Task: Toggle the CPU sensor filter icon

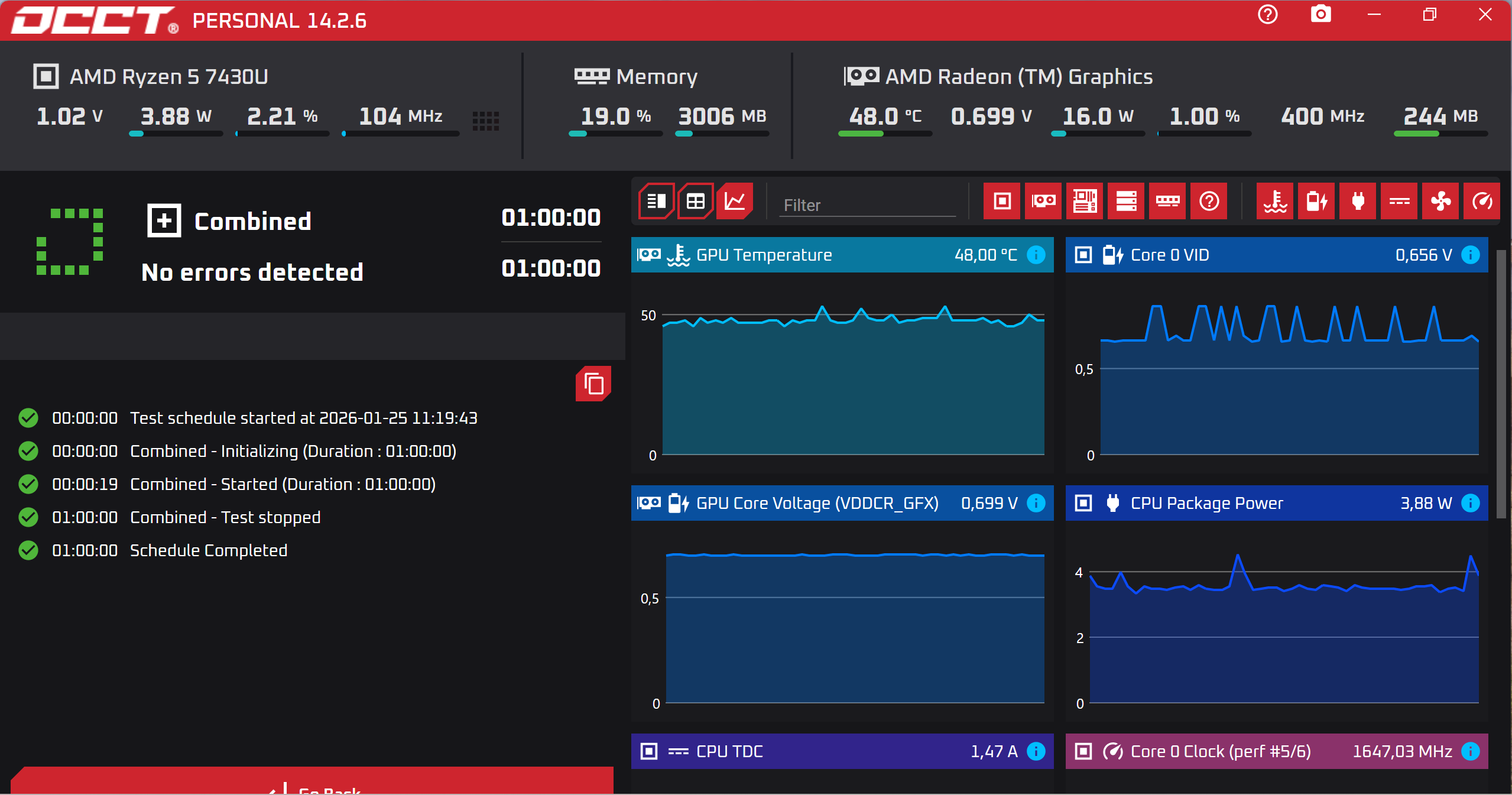Action: [x=1002, y=202]
